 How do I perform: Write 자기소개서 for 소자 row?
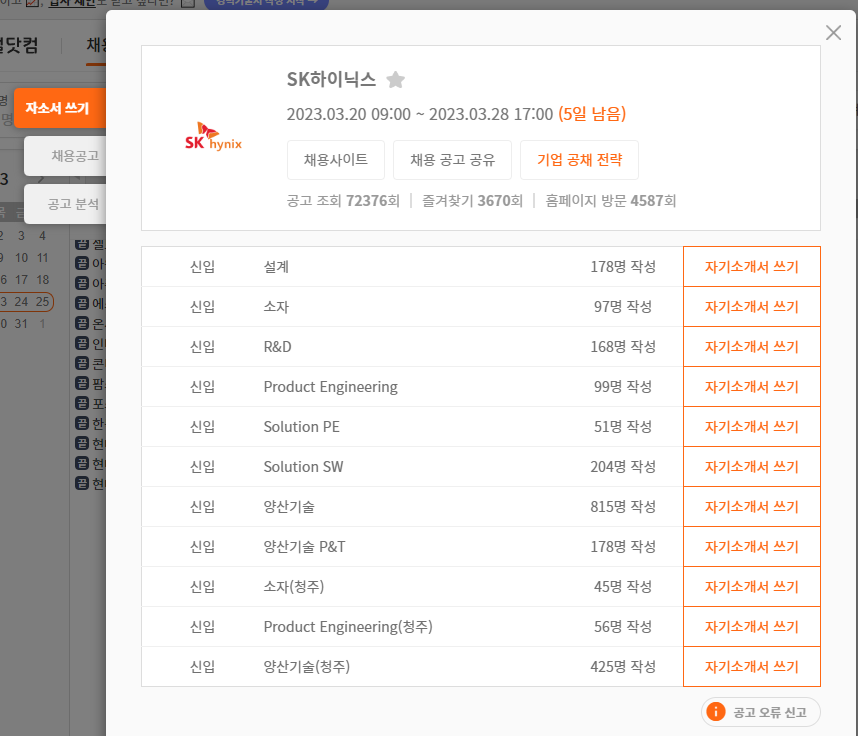(x=752, y=306)
